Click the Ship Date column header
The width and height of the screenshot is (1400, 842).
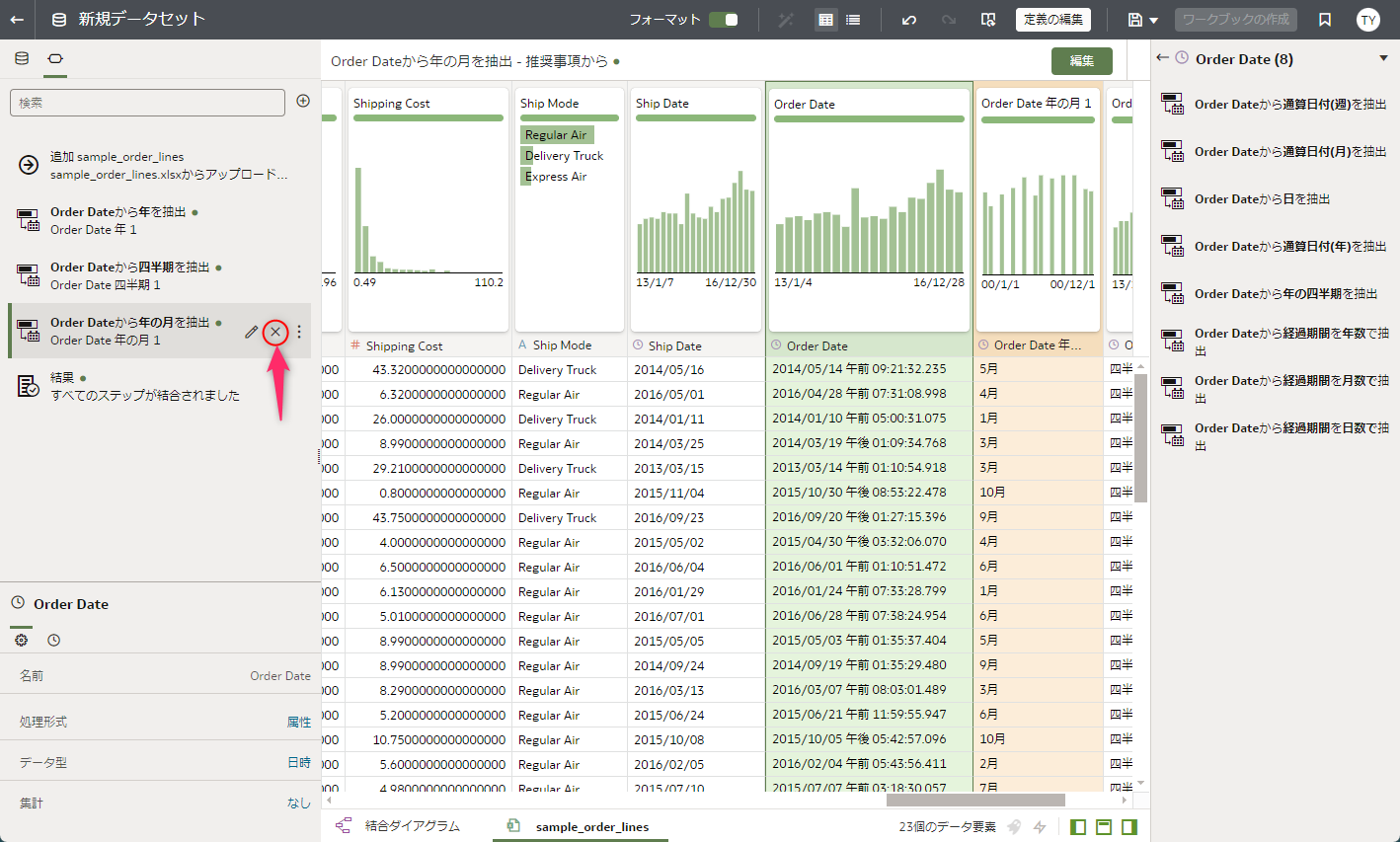click(x=696, y=345)
